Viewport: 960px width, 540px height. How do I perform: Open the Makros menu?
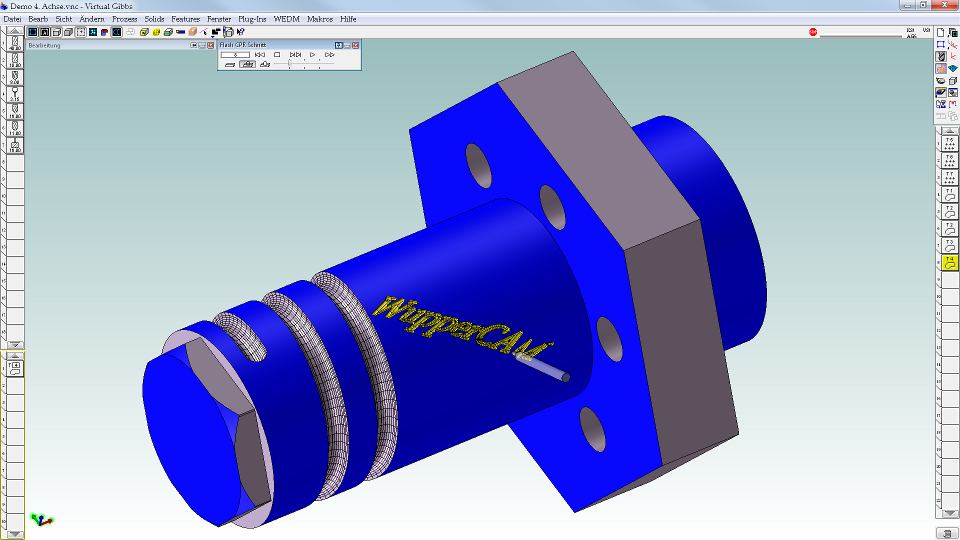coord(320,19)
